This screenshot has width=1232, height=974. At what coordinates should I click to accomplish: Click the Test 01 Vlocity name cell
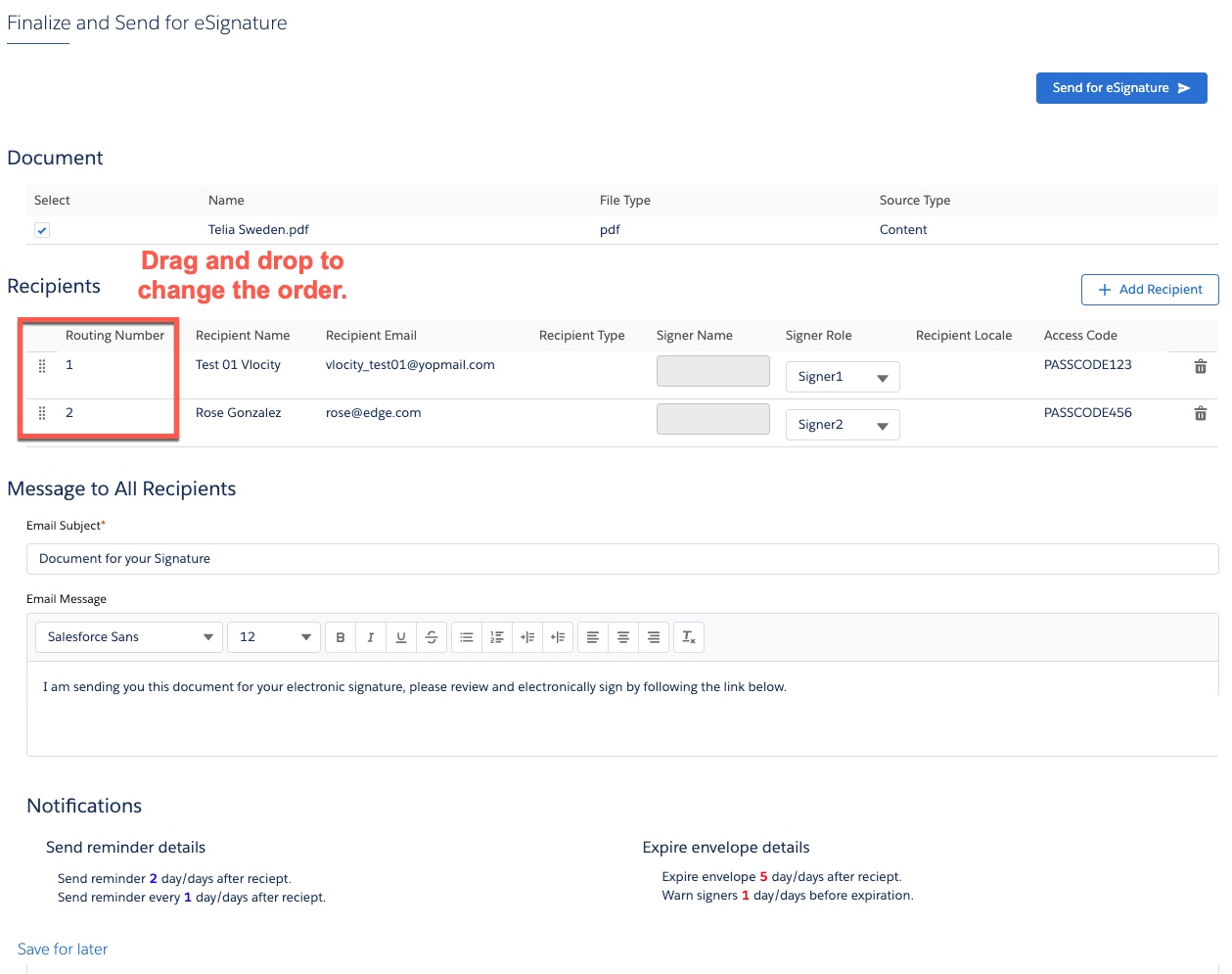[238, 365]
